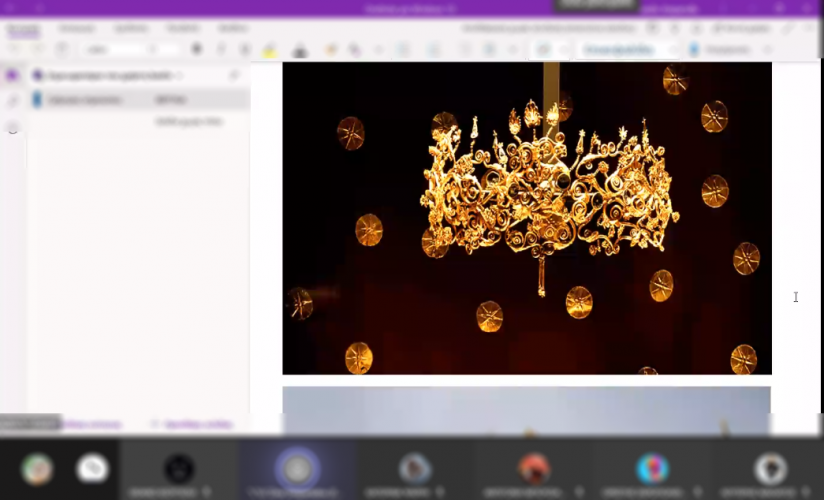Expand the notebook name dropdown in navigation pane
824x500 pixels.
coord(180,75)
